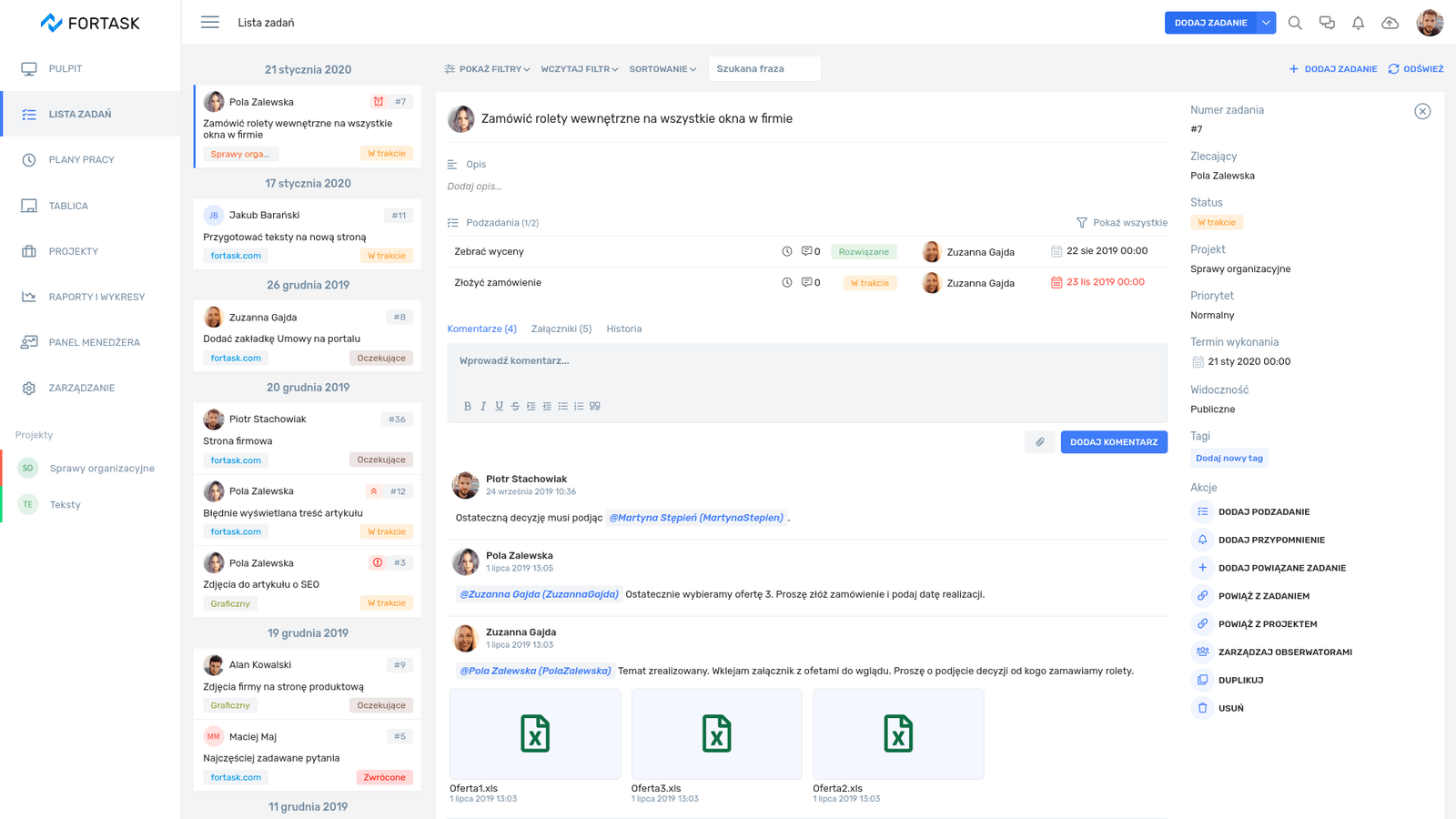
Task: Open the Sortowanie dropdown
Action: point(662,69)
